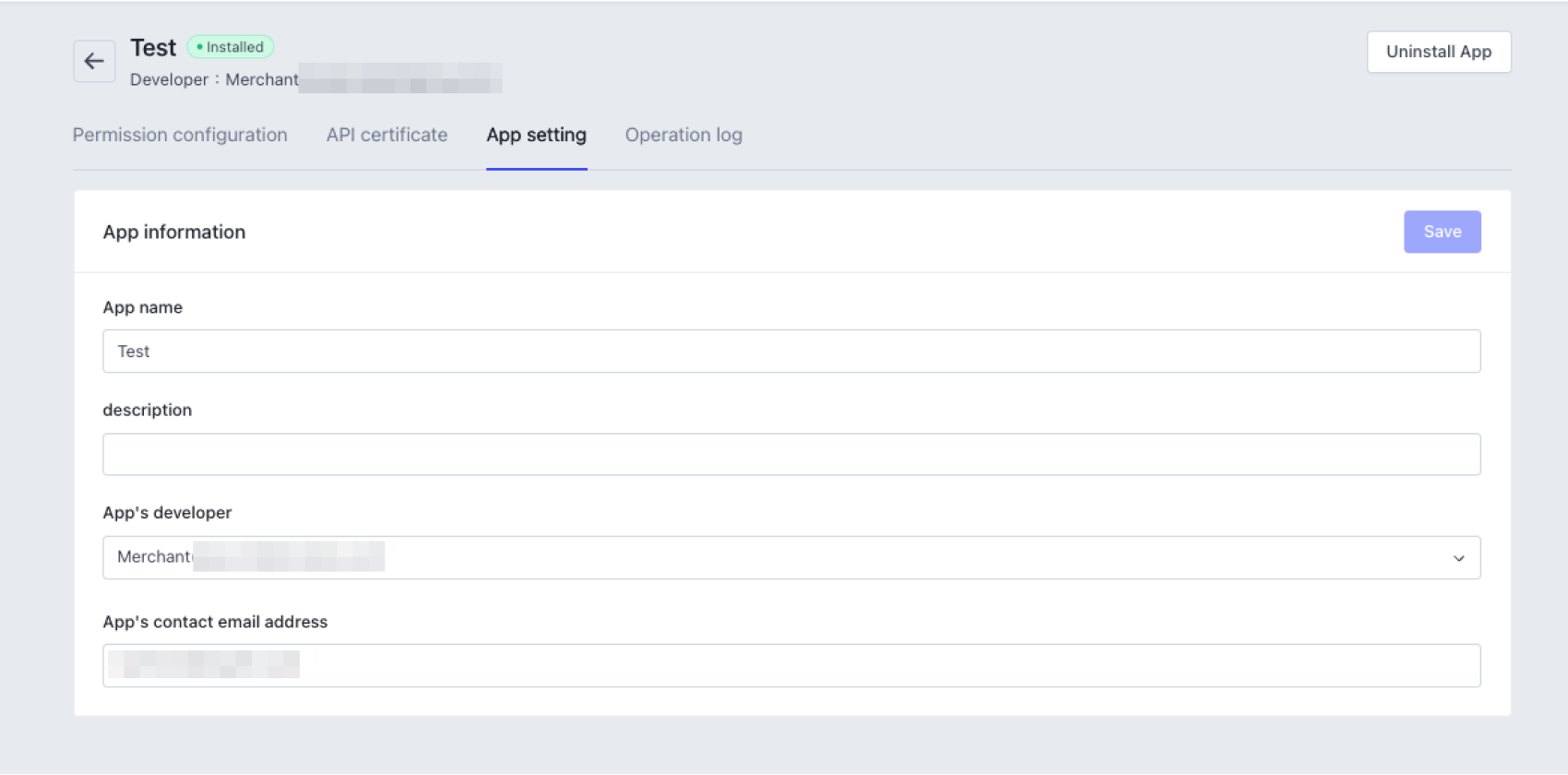Focus the App name text field
The width and height of the screenshot is (1568, 775).
pos(790,352)
